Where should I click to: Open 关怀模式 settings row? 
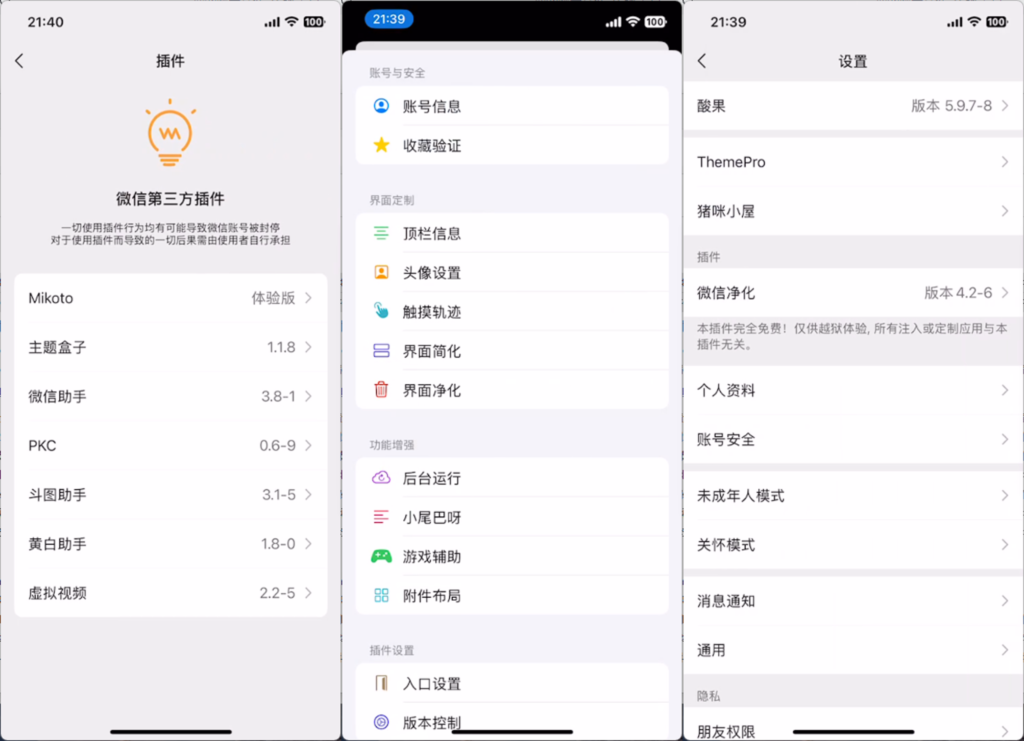[853, 544]
